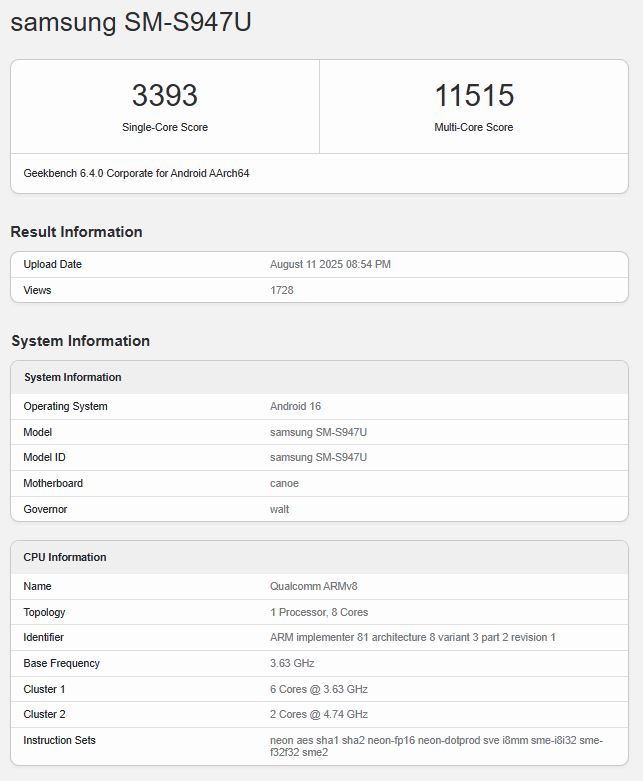The width and height of the screenshot is (643, 781).
Task: Click the Model row label
Action: (37, 432)
